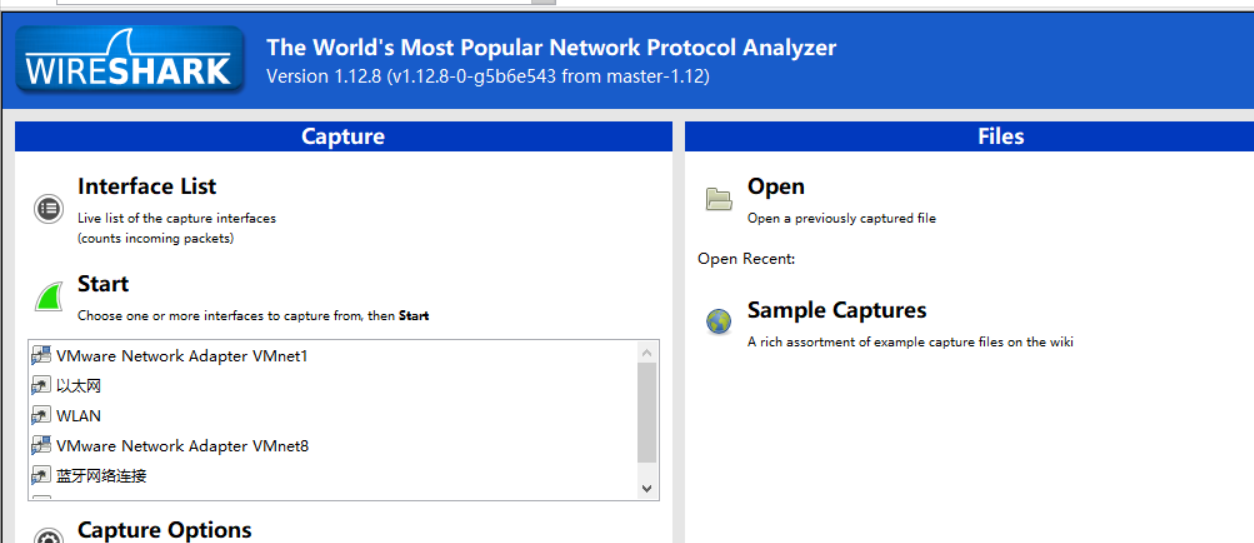Click the Sample Captures globe icon

pyautogui.click(x=719, y=321)
